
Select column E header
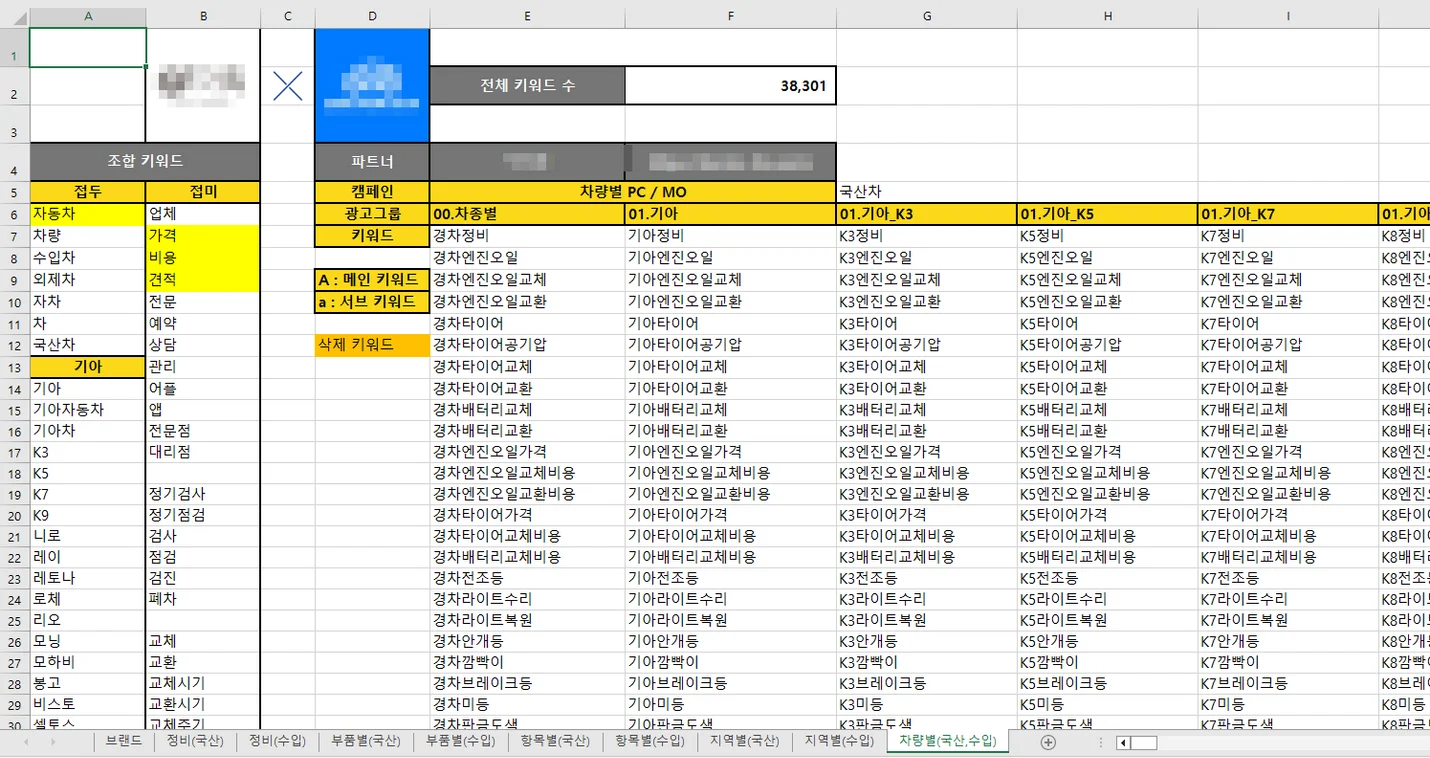(527, 15)
